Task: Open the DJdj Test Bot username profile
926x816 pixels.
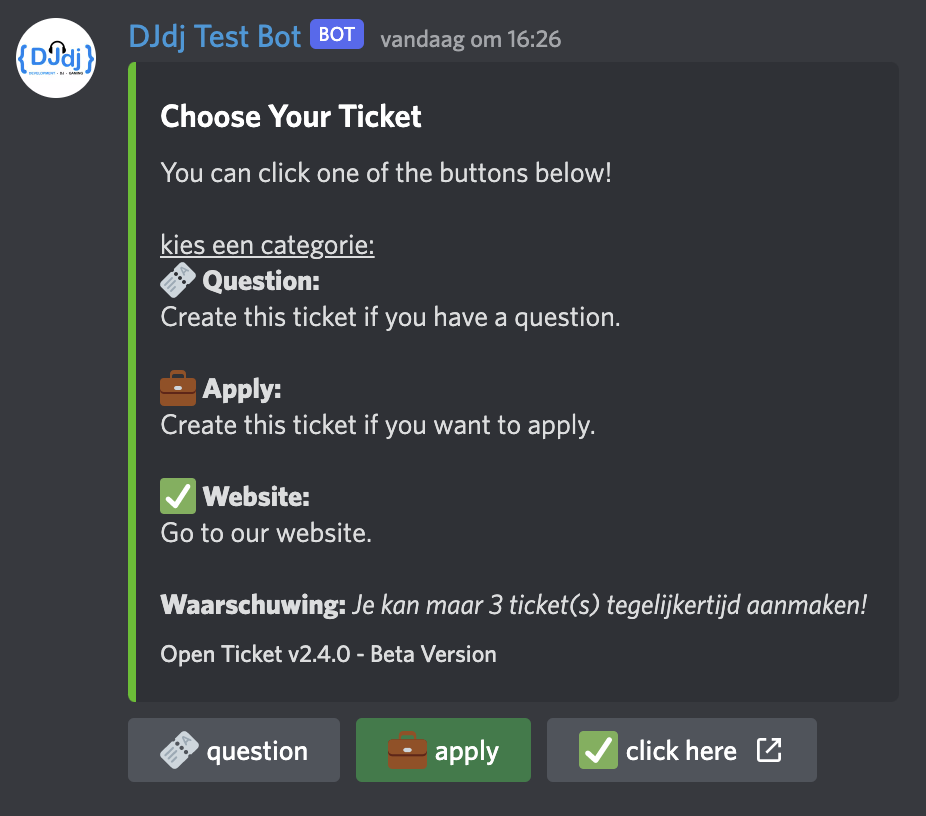Action: 215,37
